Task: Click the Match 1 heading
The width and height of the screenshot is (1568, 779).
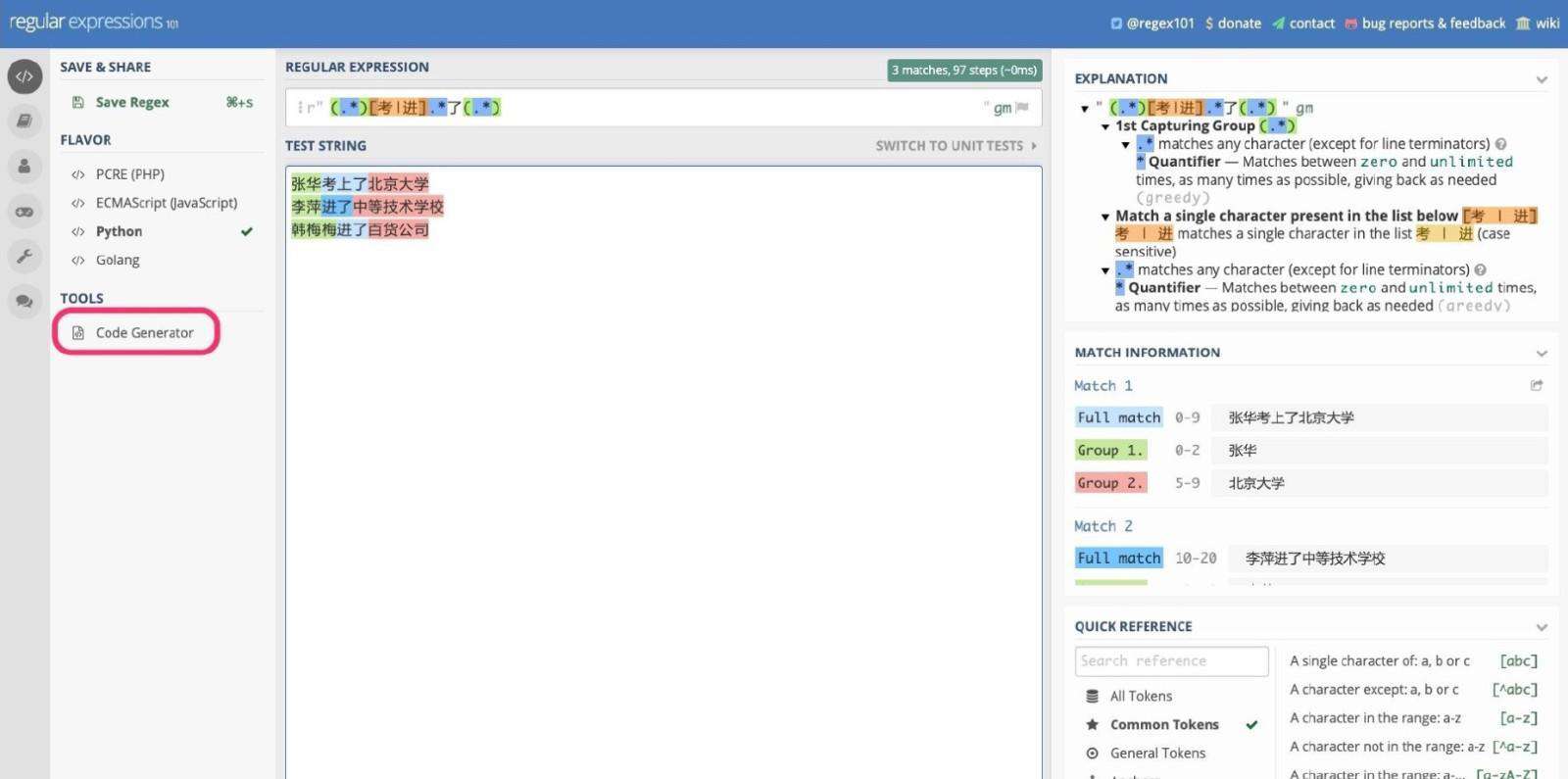Action: click(x=1103, y=386)
